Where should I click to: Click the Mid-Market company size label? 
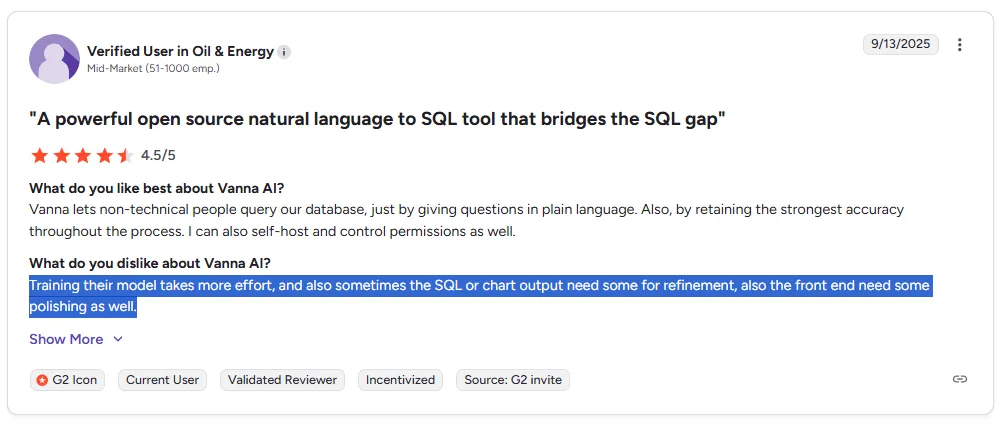pyautogui.click(x=153, y=69)
